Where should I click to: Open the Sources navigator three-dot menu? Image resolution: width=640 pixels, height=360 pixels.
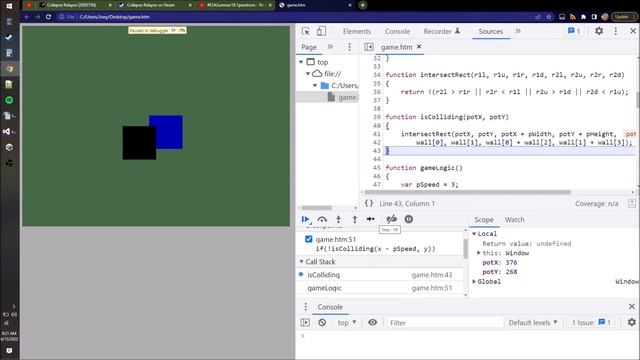pos(349,47)
